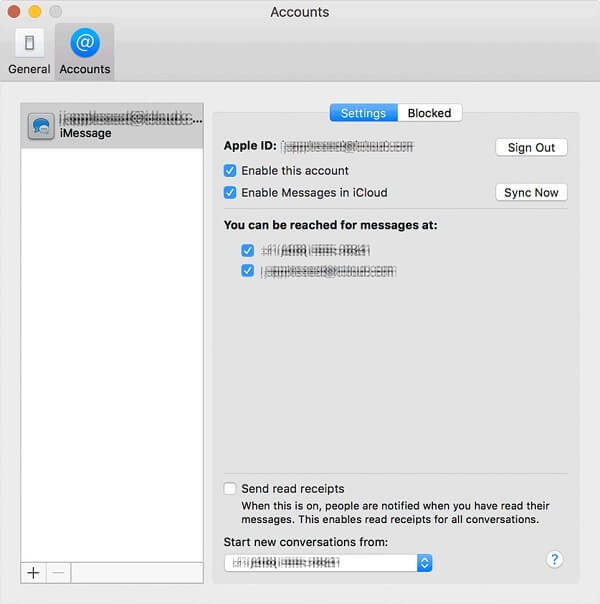This screenshot has height=604, width=600.
Task: Click the Accounts window title bar
Action: [300, 12]
